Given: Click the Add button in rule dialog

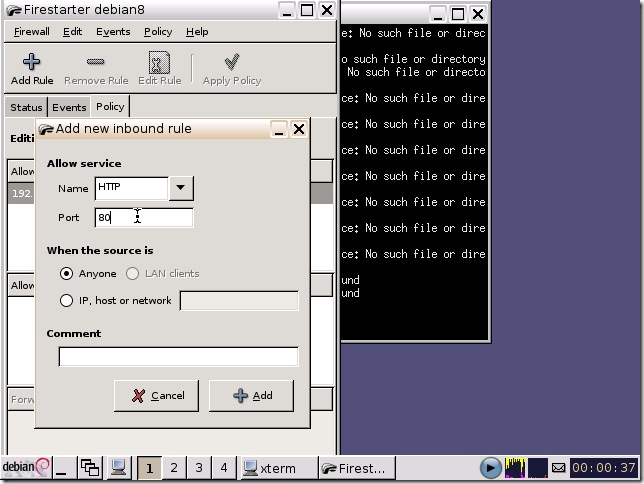Looking at the screenshot, I should 251,395.
